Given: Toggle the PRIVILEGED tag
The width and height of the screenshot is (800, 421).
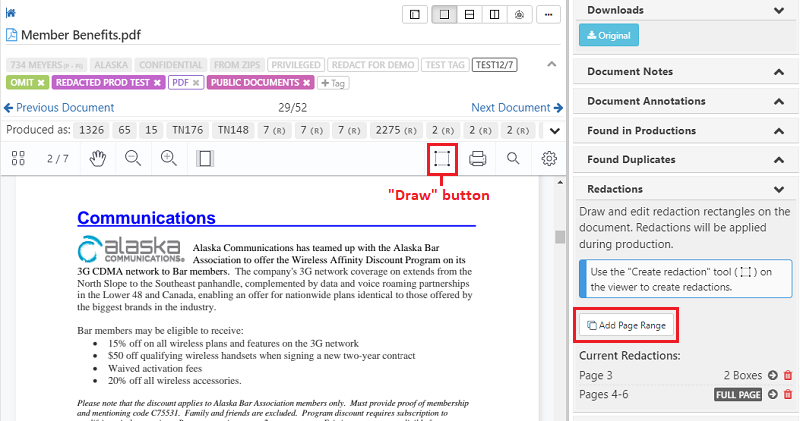Looking at the screenshot, I should click(x=296, y=65).
